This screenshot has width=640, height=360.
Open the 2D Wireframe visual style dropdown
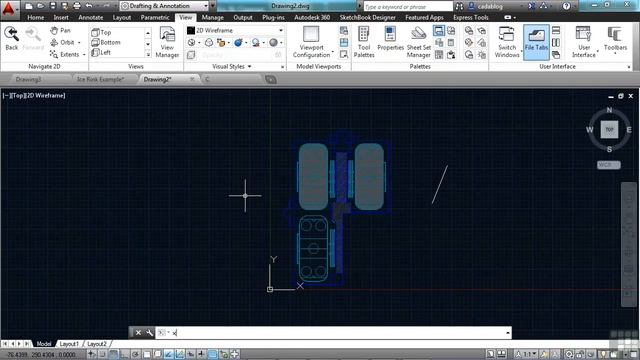pyautogui.click(x=235, y=30)
